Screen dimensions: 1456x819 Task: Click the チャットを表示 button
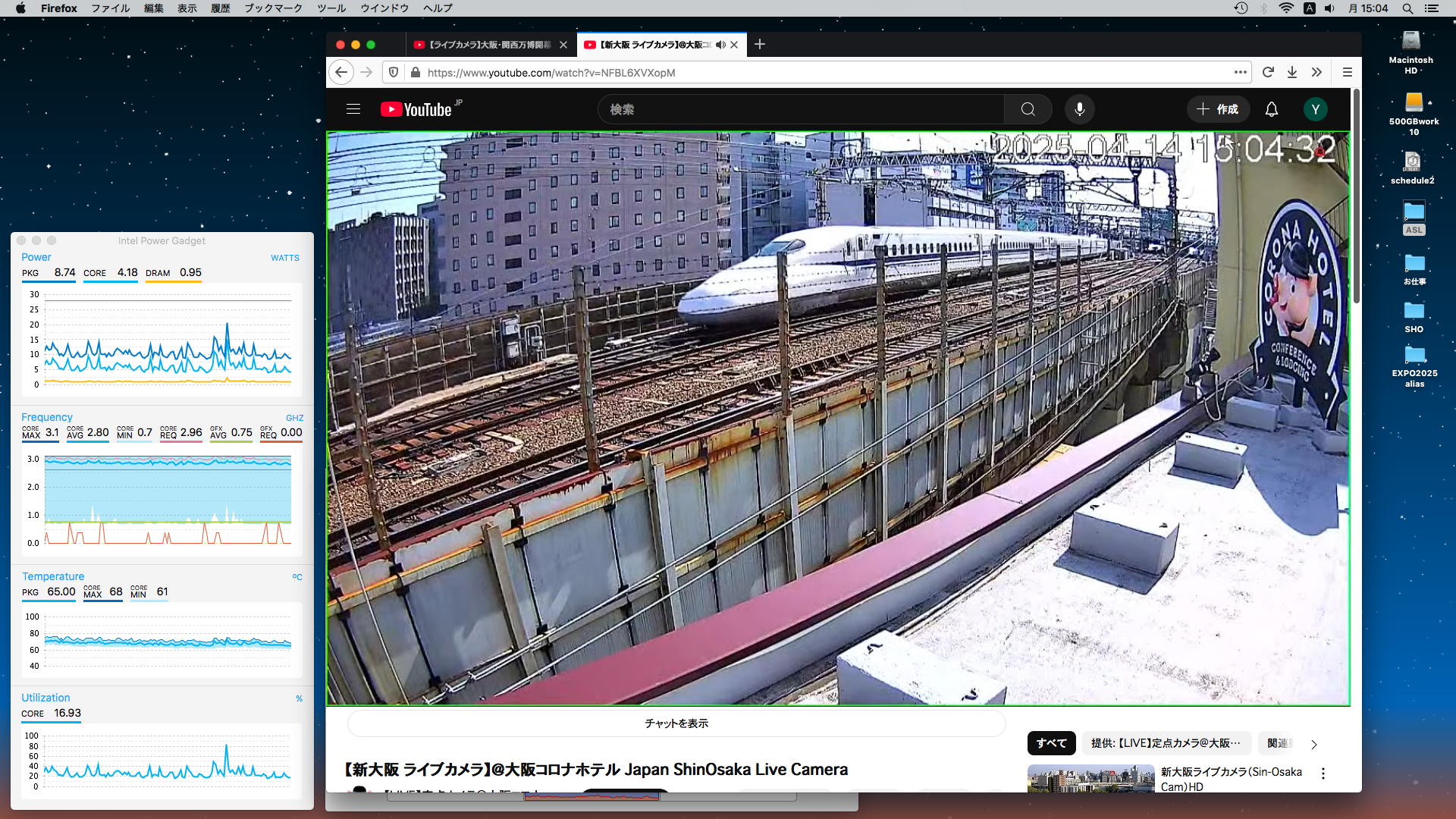676,723
